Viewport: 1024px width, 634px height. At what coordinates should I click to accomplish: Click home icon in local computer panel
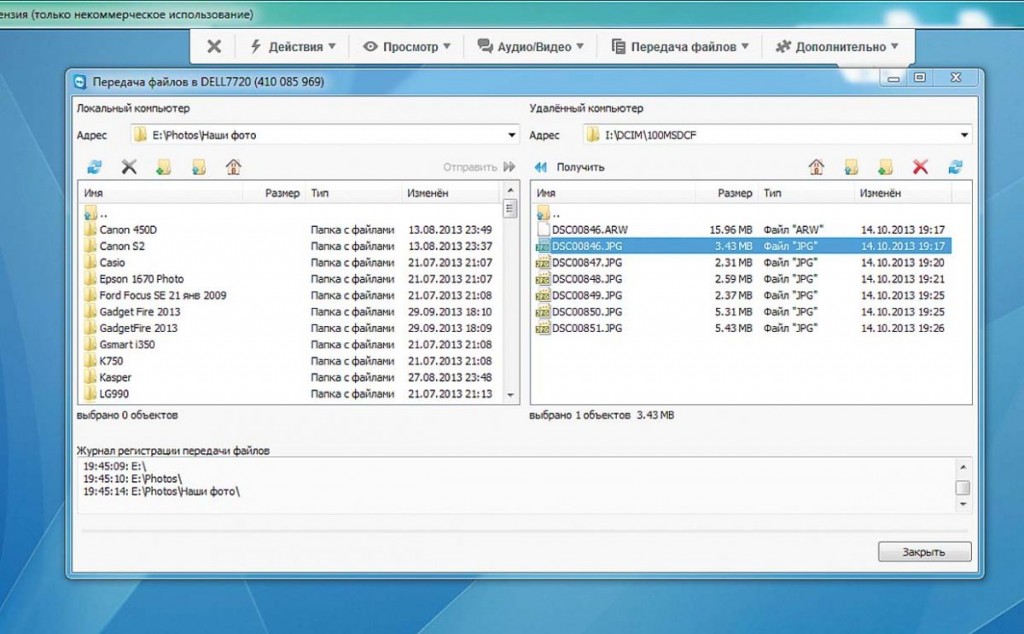(233, 167)
